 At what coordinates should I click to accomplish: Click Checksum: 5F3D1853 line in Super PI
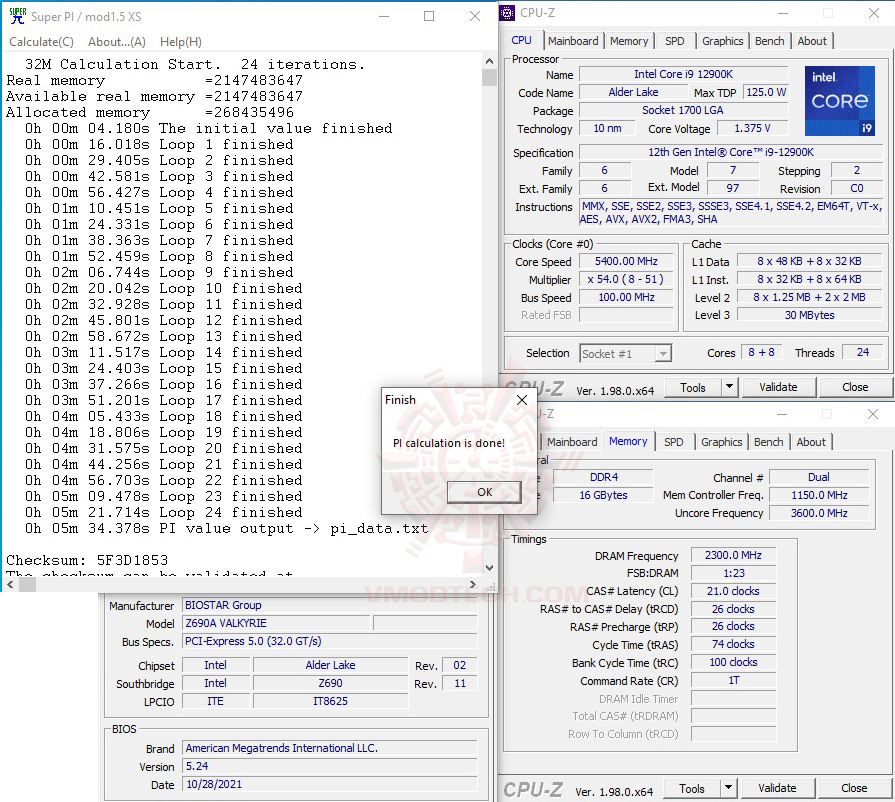coord(87,560)
